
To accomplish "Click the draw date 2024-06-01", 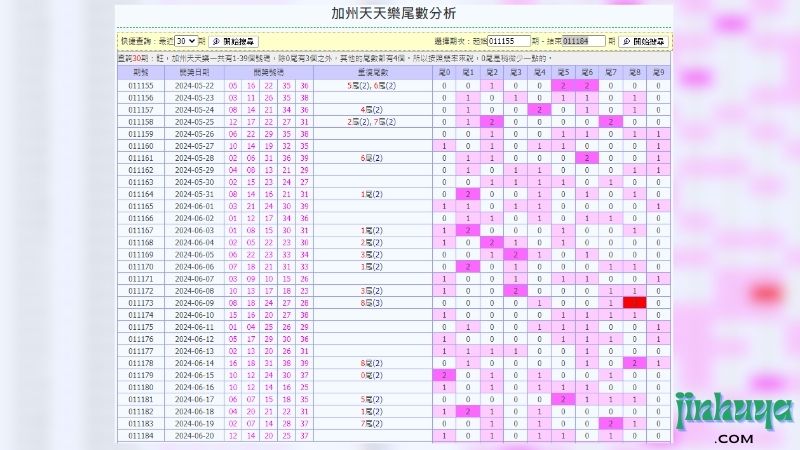I will click(194, 207).
